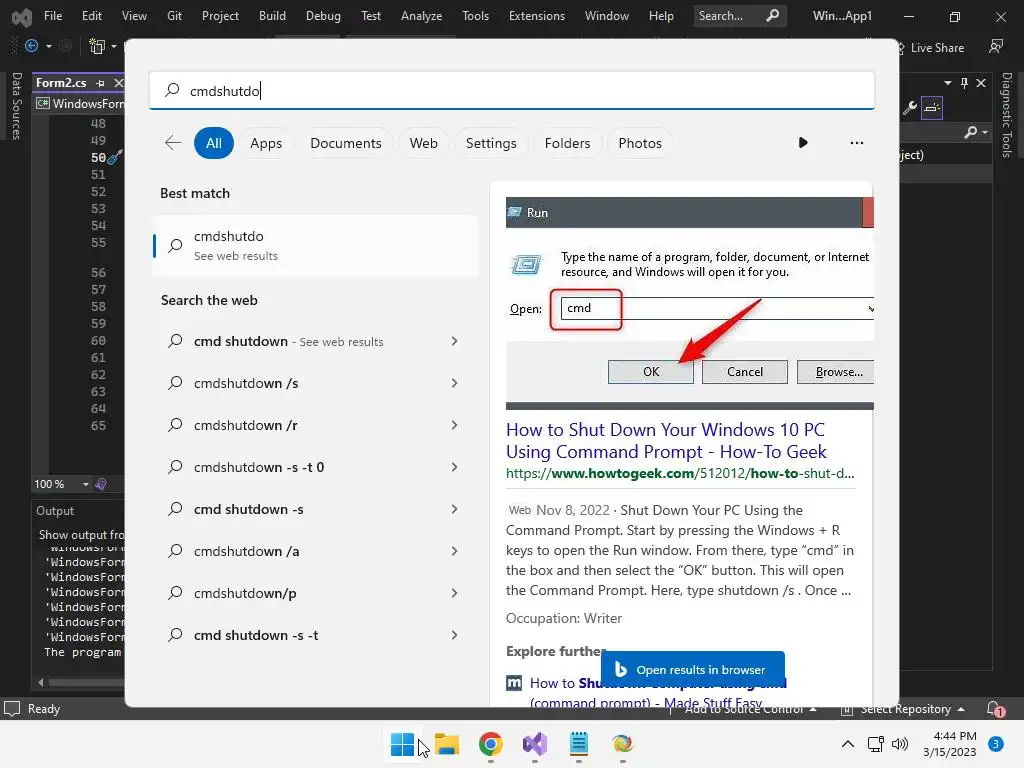Click the Visual Studio logo icon
This screenshot has width=1024, height=768.
22,17
